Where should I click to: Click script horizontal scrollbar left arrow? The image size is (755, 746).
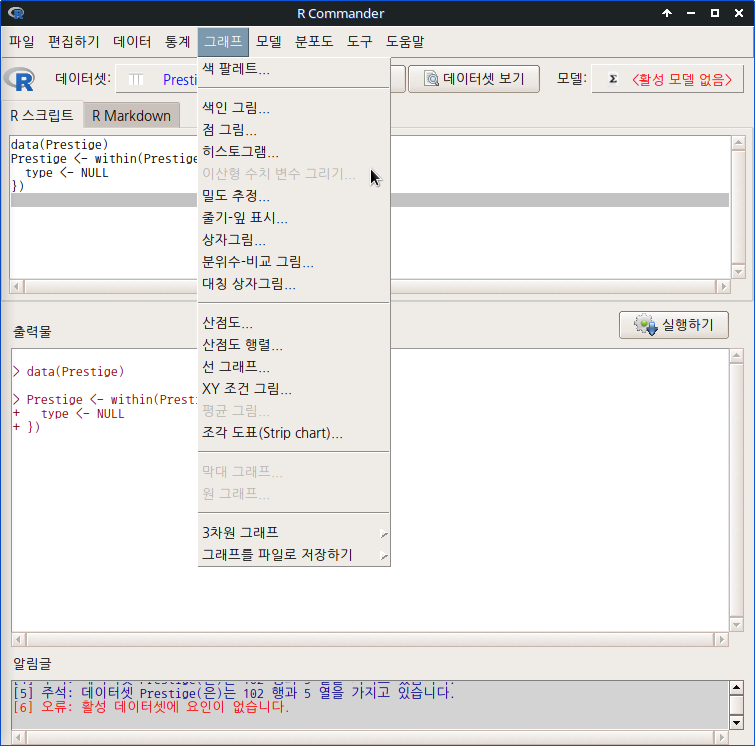click(x=17, y=287)
